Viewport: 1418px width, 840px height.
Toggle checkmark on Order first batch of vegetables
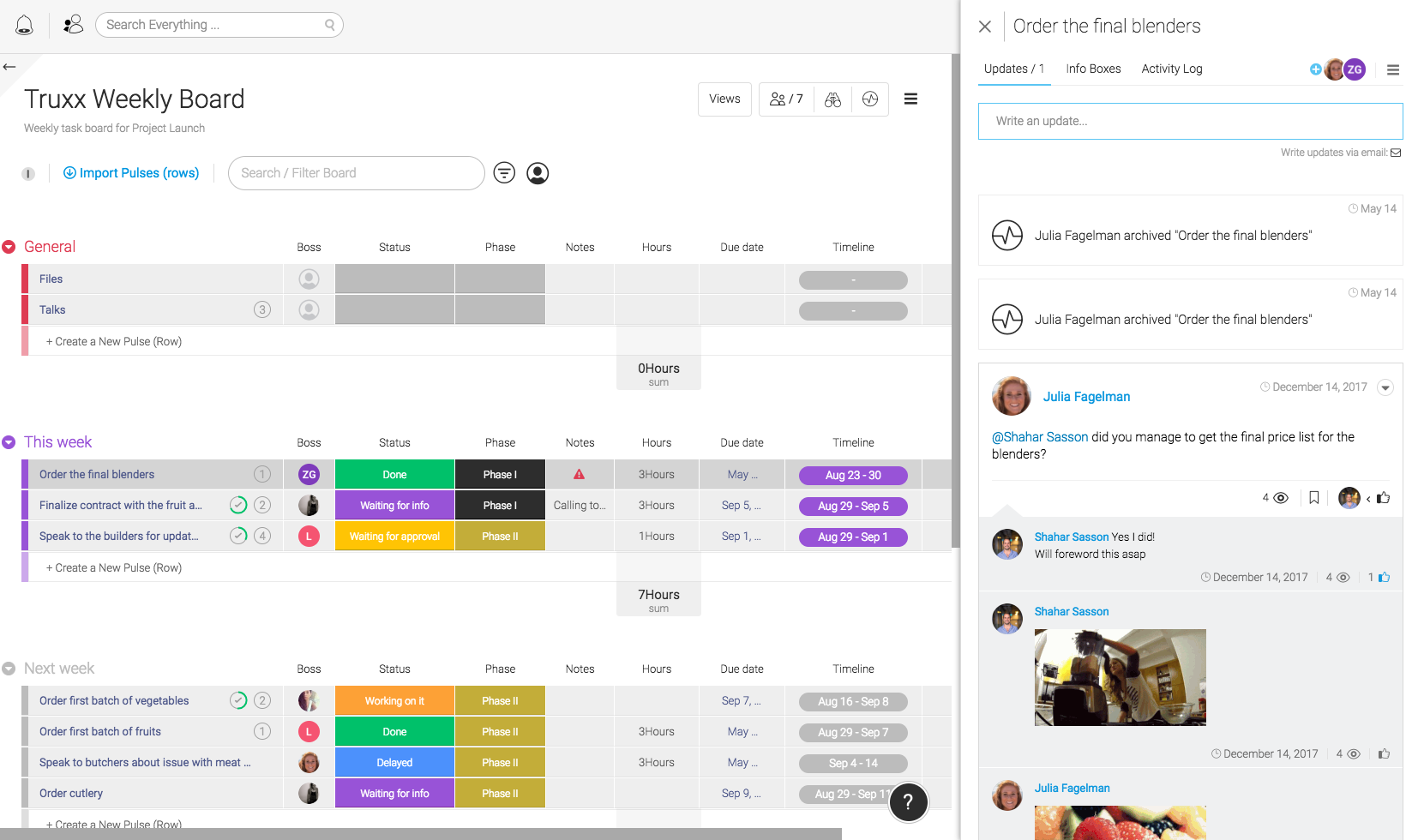pos(238,700)
